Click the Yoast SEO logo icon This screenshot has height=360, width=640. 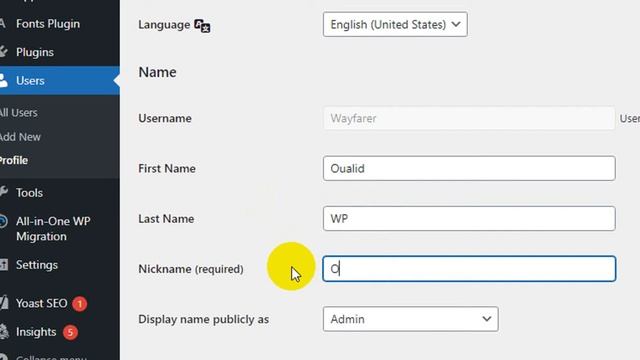click(x=4, y=302)
